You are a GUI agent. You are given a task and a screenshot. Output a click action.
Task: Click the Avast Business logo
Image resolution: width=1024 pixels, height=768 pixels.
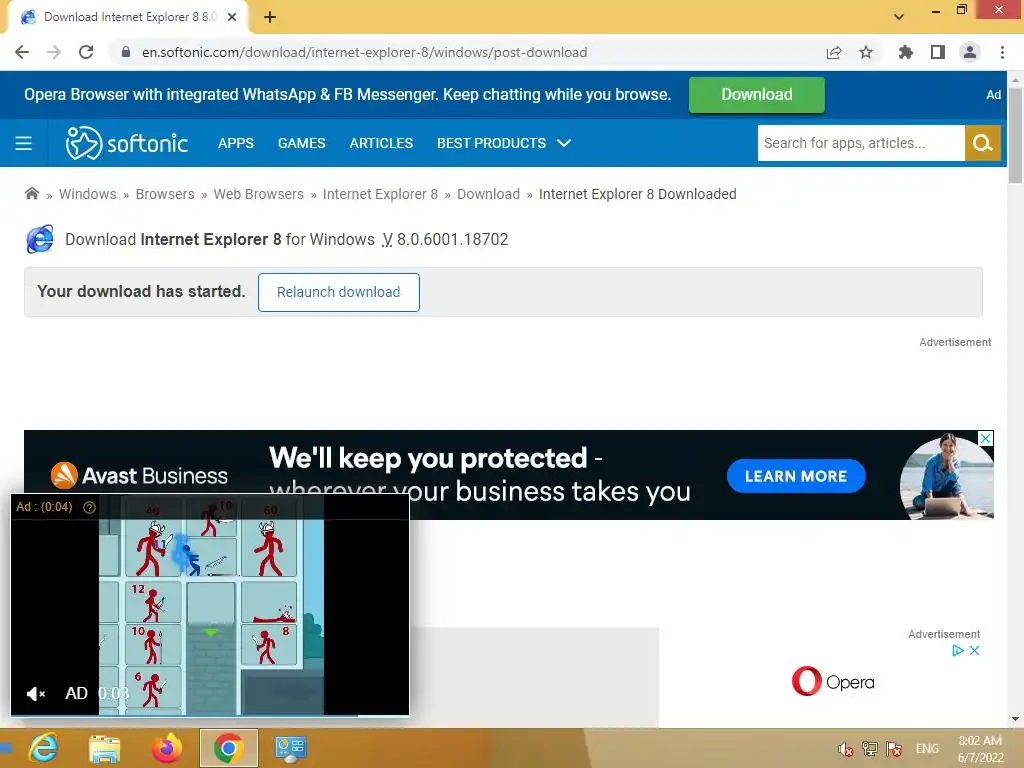(x=139, y=475)
